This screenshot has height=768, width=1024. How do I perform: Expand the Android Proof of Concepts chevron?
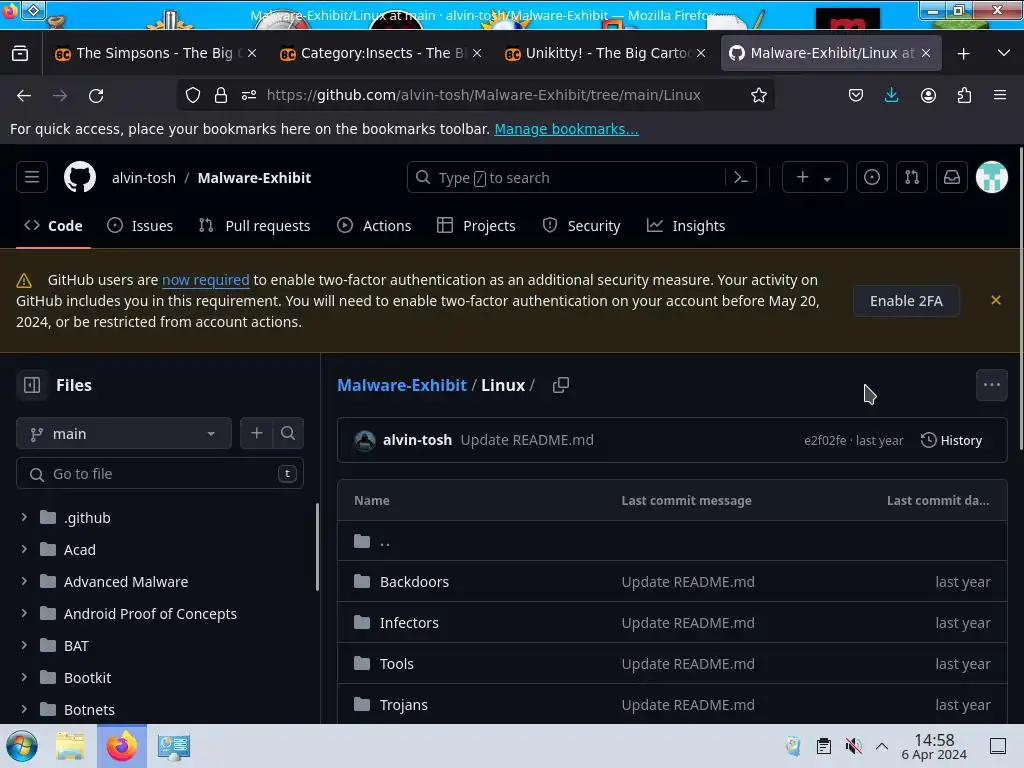click(24, 613)
